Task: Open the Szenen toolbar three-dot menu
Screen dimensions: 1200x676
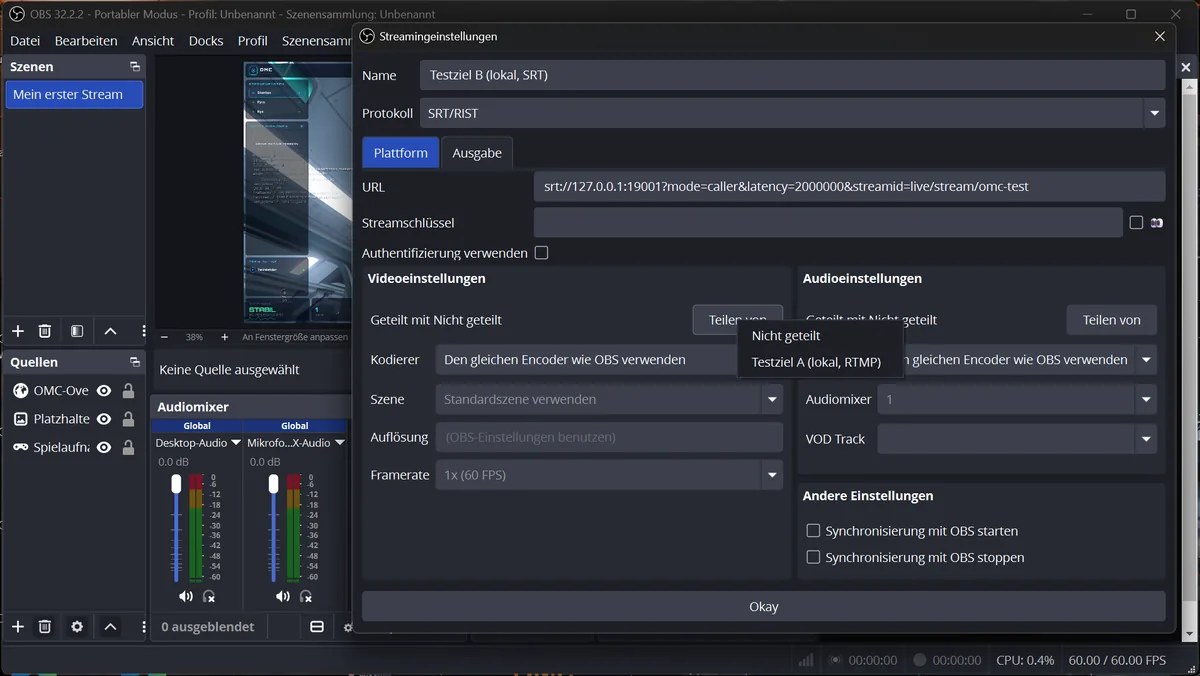Action: (143, 331)
